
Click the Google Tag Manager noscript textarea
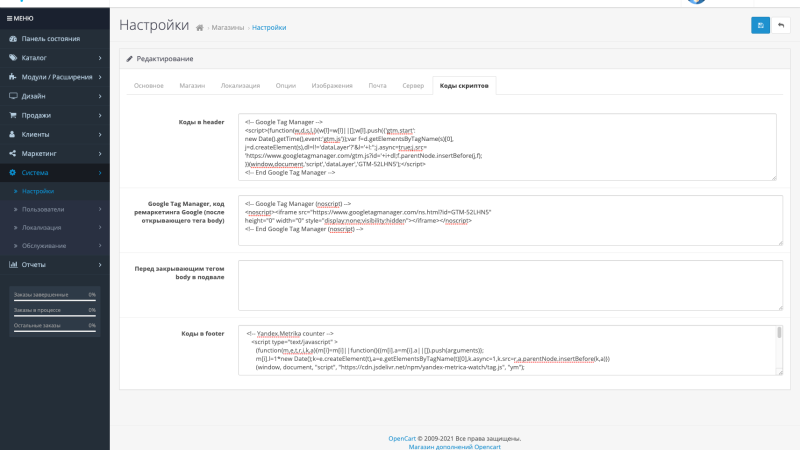point(510,220)
